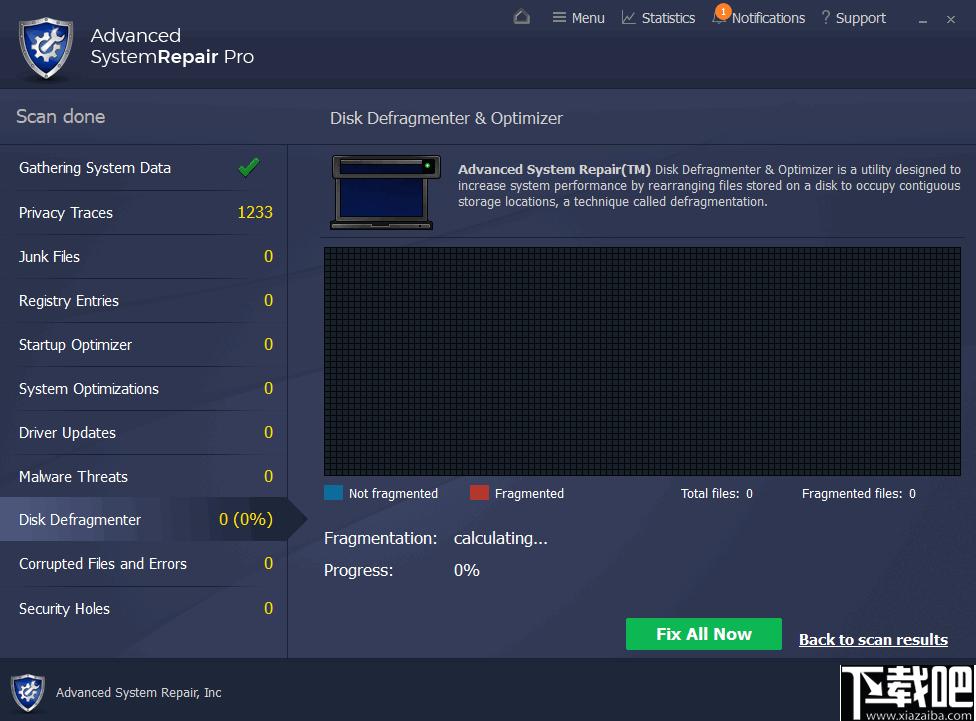Click the blue Not fragmented legend swatch
Screen dimensions: 976x721
pos(334,493)
